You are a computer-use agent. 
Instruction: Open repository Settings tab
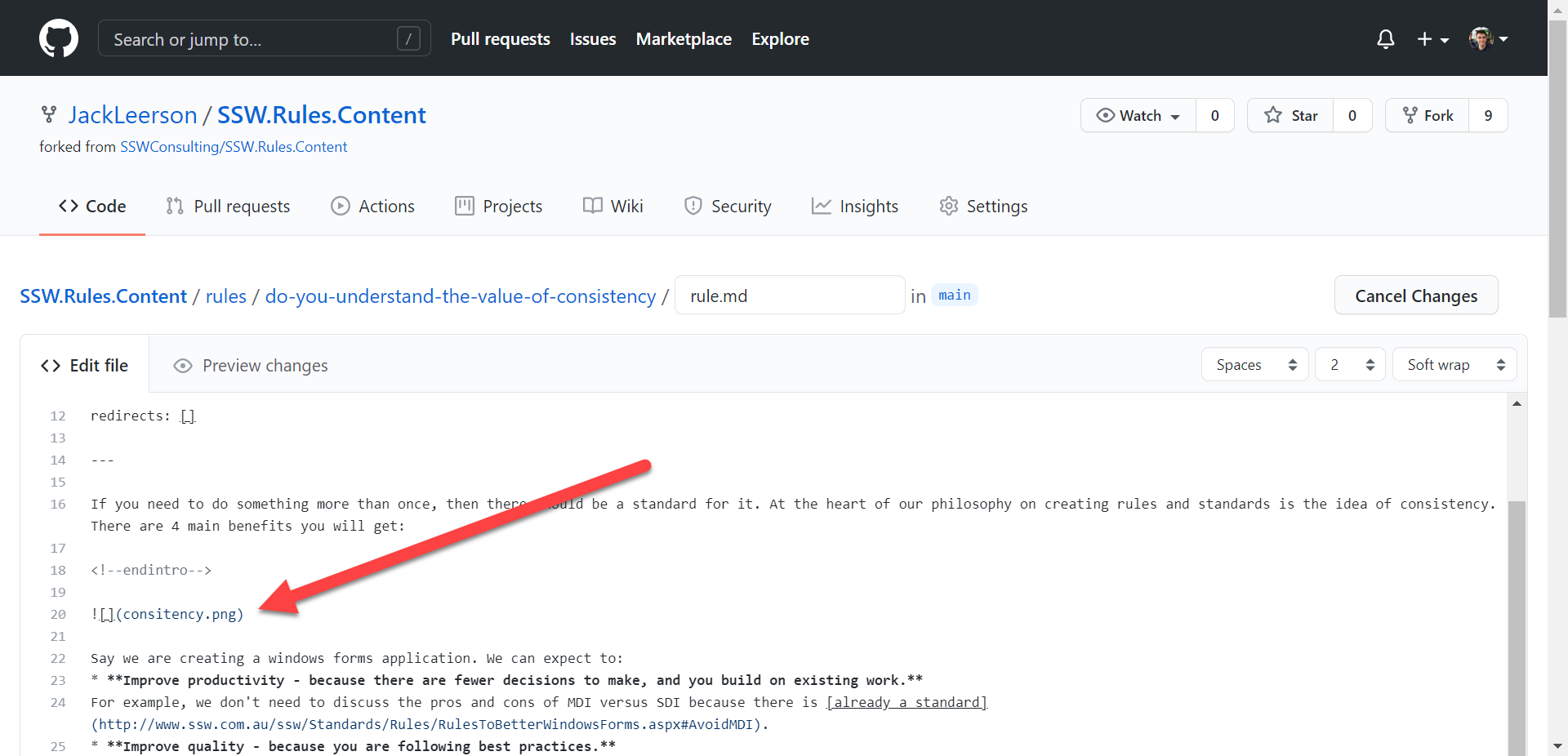pos(983,207)
